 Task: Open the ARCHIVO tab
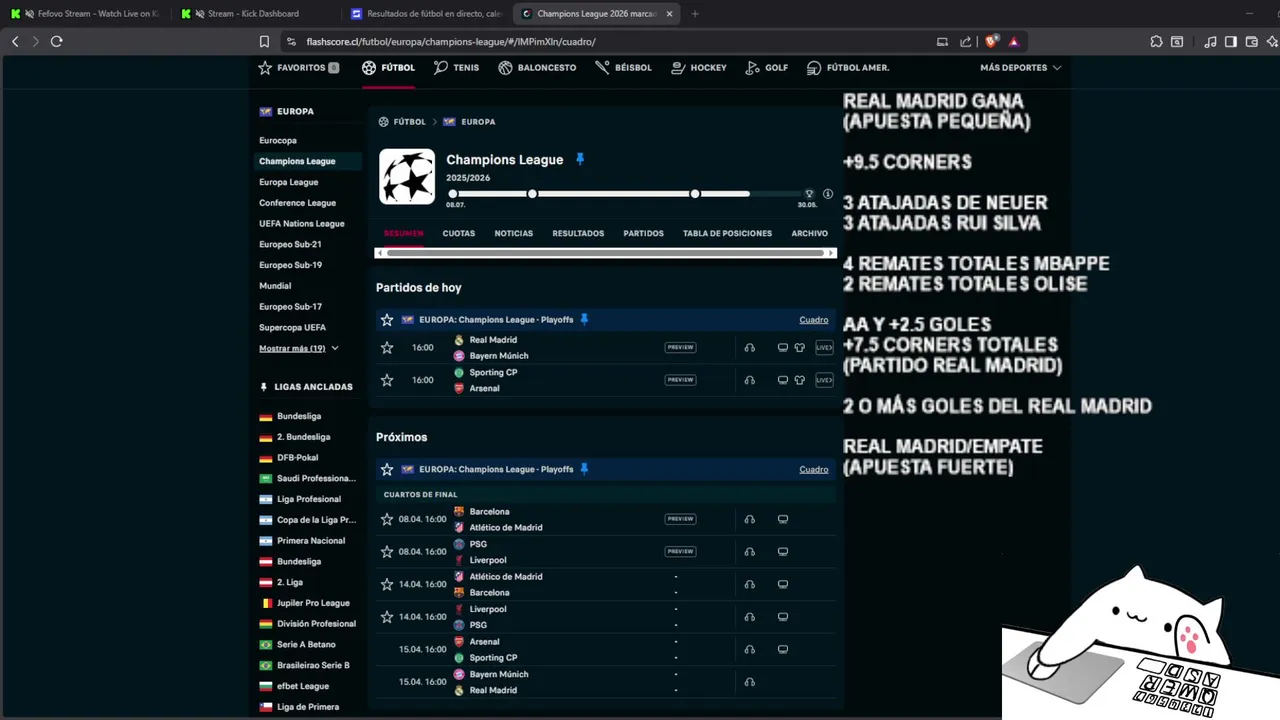point(809,233)
